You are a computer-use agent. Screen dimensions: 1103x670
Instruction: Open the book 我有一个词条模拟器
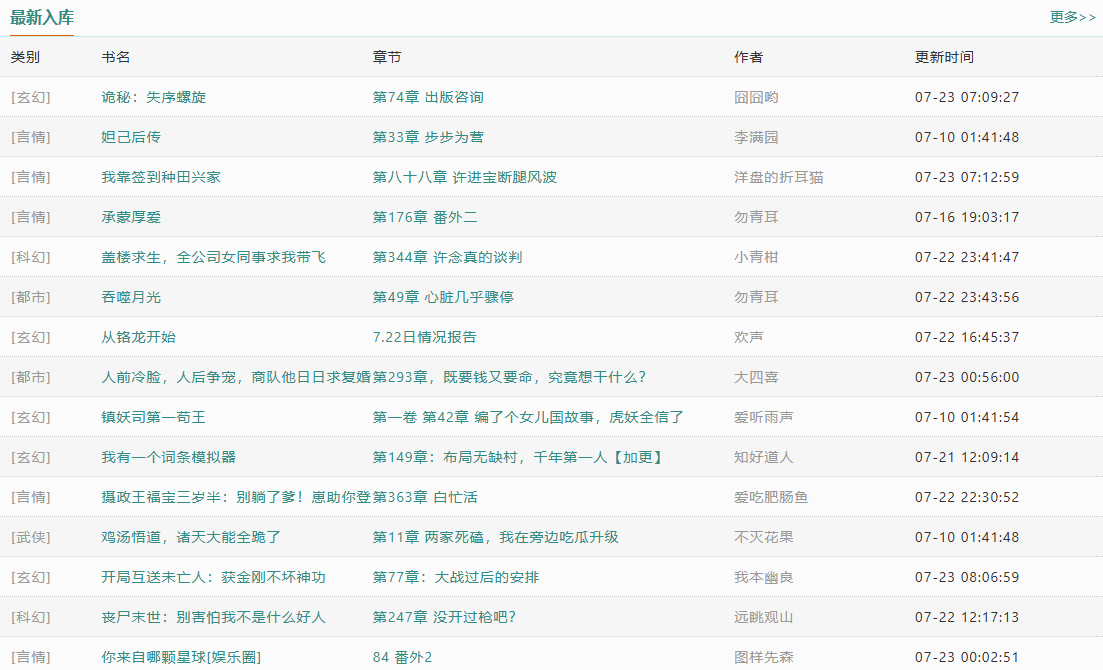coord(168,458)
